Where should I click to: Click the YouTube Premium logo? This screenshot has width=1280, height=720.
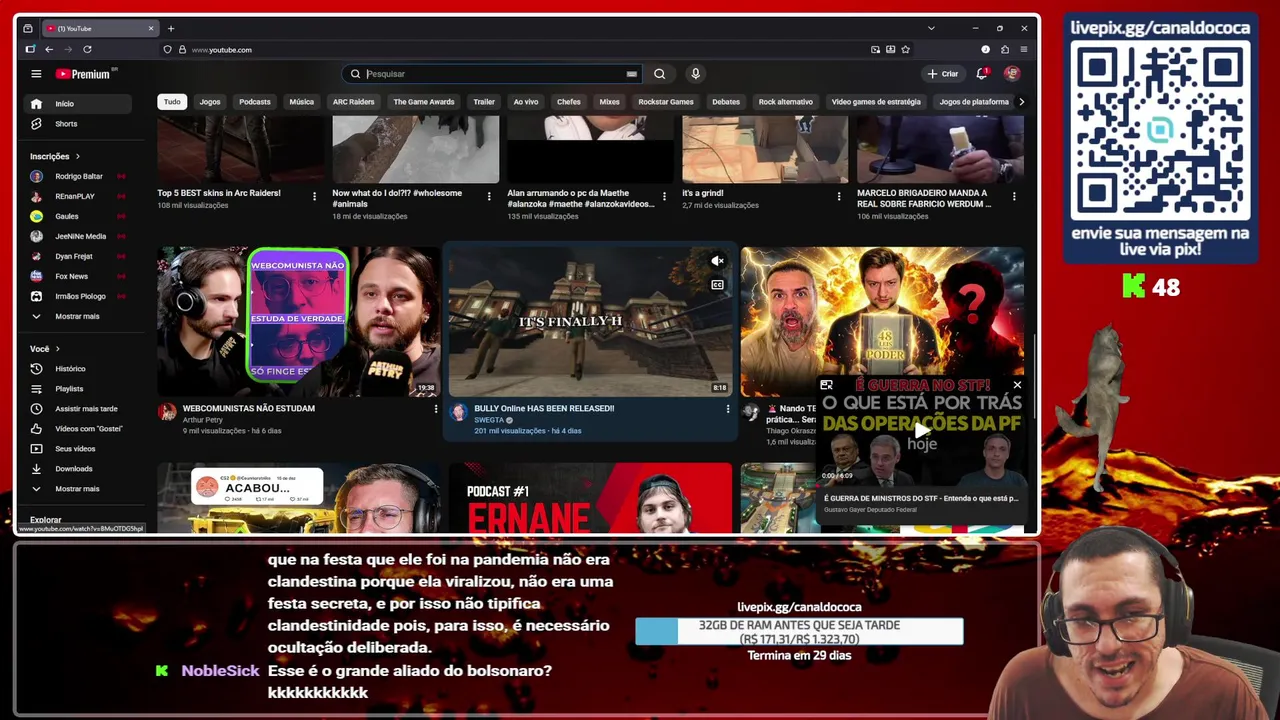[84, 74]
